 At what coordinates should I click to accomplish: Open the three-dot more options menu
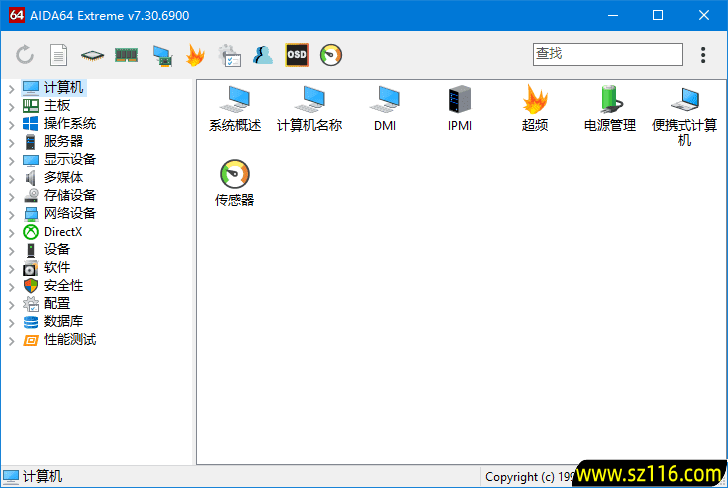pos(703,55)
